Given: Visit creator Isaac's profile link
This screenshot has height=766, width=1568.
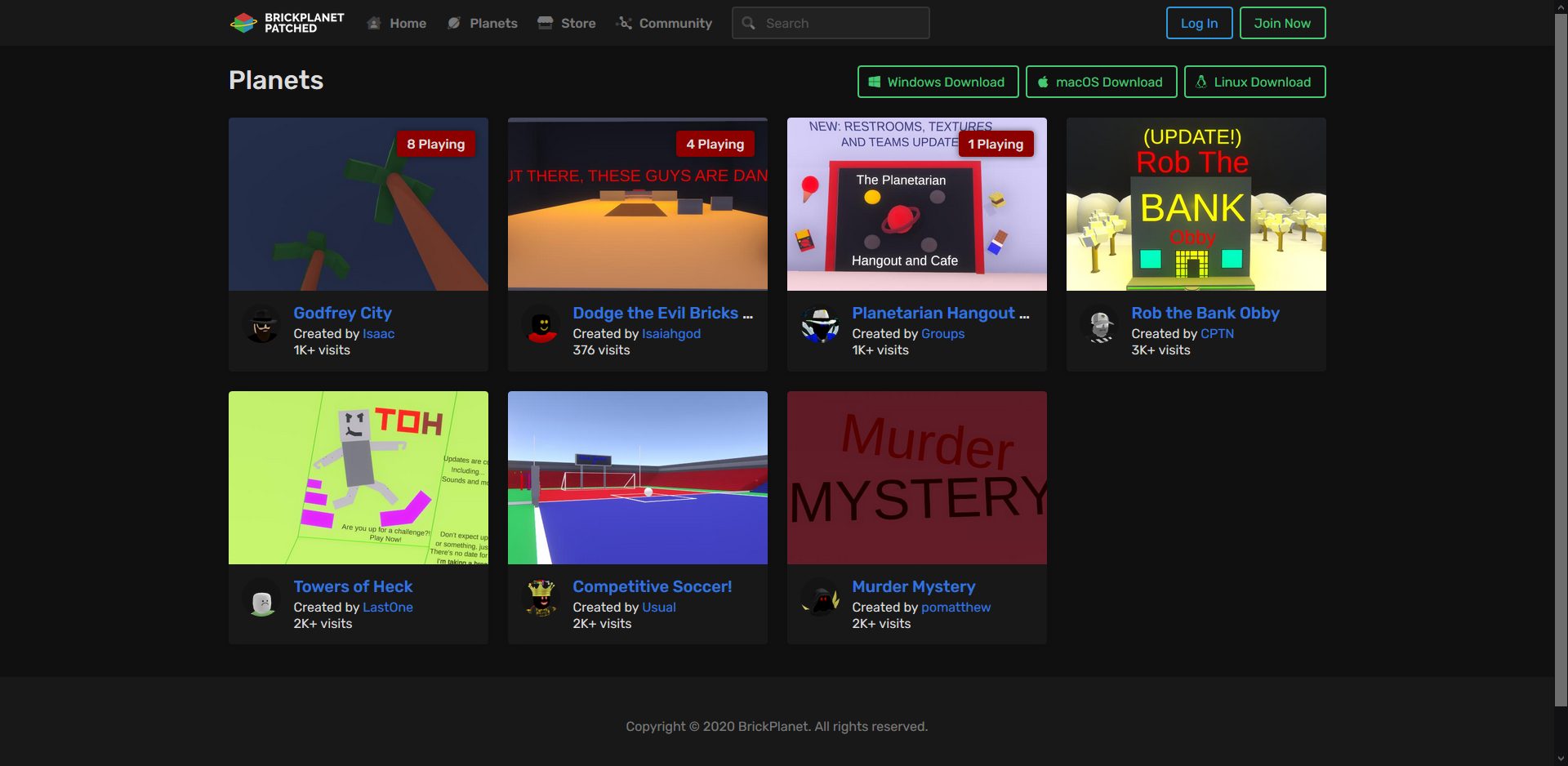Looking at the screenshot, I should [379, 333].
